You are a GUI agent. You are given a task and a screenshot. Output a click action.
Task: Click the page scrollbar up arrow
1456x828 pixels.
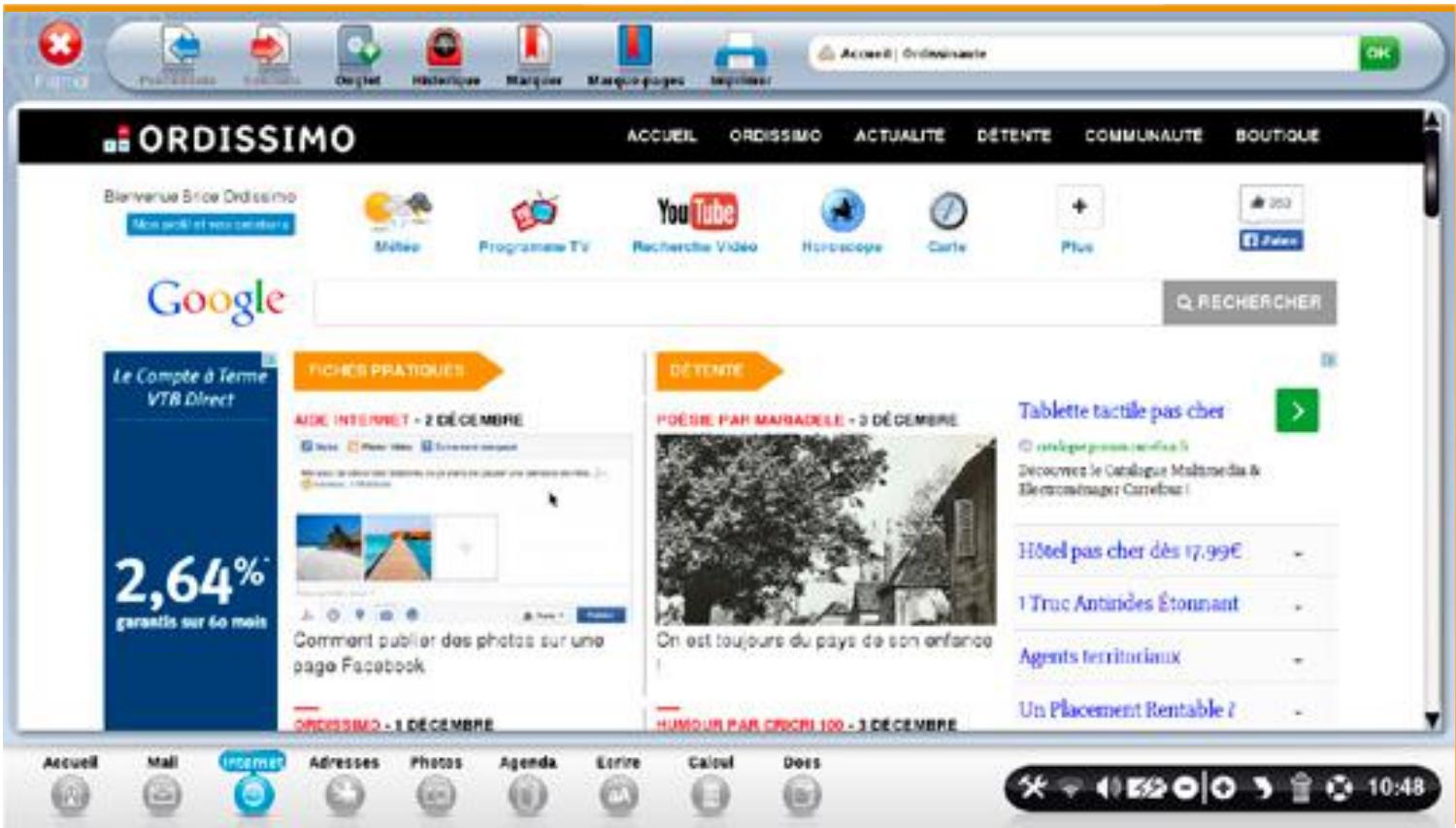point(1433,118)
